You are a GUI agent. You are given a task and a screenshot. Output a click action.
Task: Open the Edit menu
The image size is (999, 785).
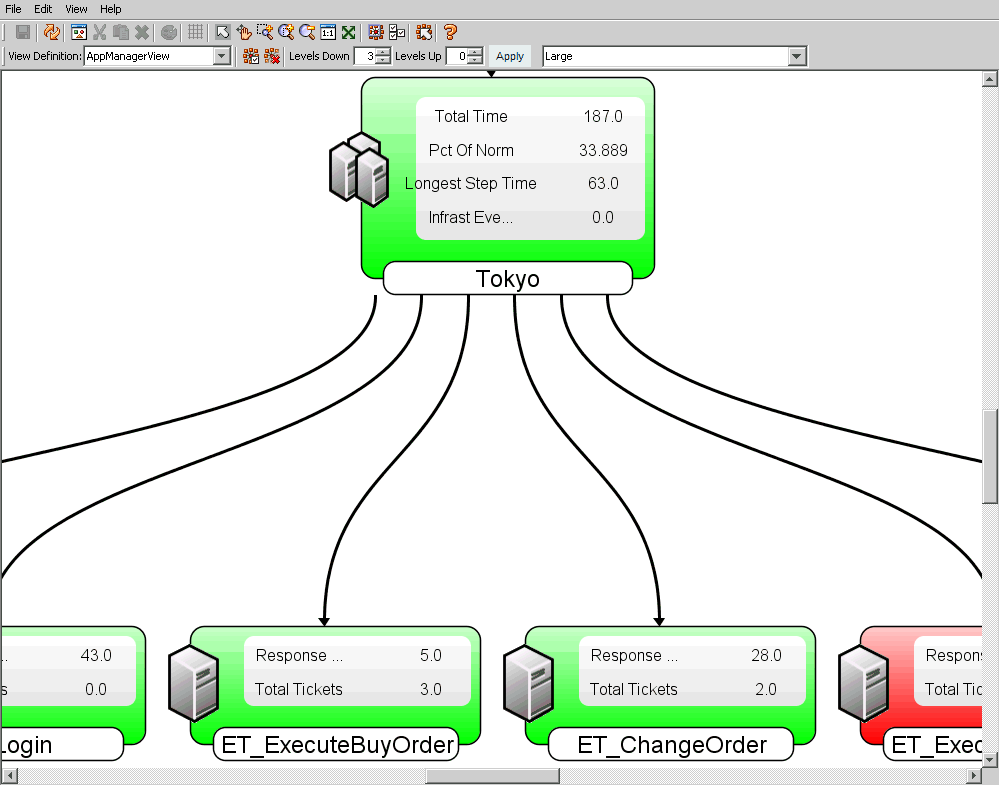click(x=42, y=8)
